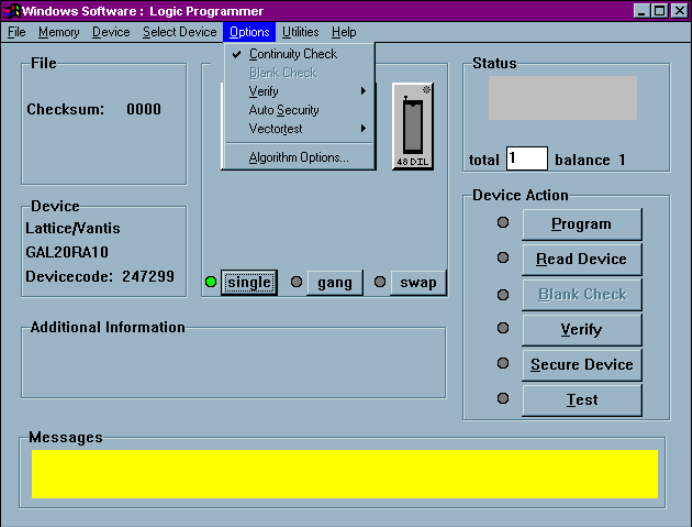Click the 48 DIL socket icon
The image size is (692, 527).
(413, 126)
